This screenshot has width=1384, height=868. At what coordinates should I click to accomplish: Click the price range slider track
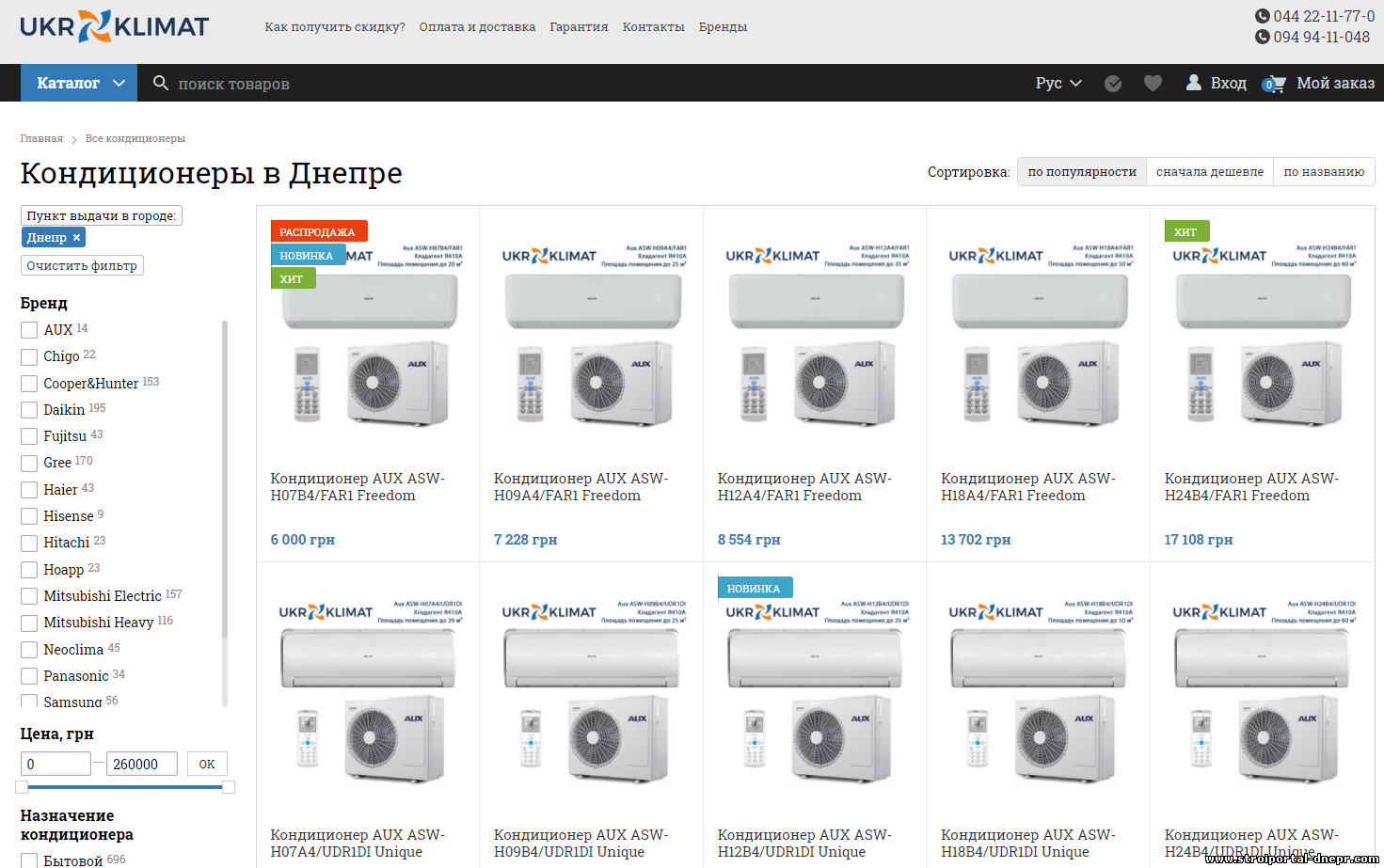(x=125, y=787)
